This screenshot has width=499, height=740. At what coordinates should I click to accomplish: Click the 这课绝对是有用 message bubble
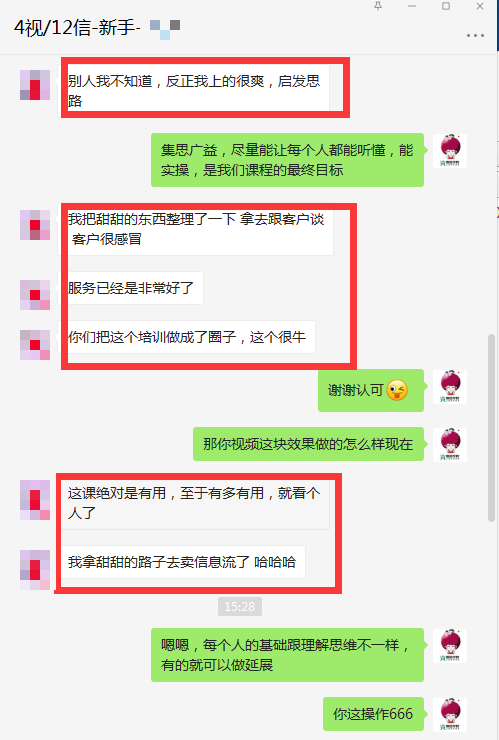(x=194, y=503)
